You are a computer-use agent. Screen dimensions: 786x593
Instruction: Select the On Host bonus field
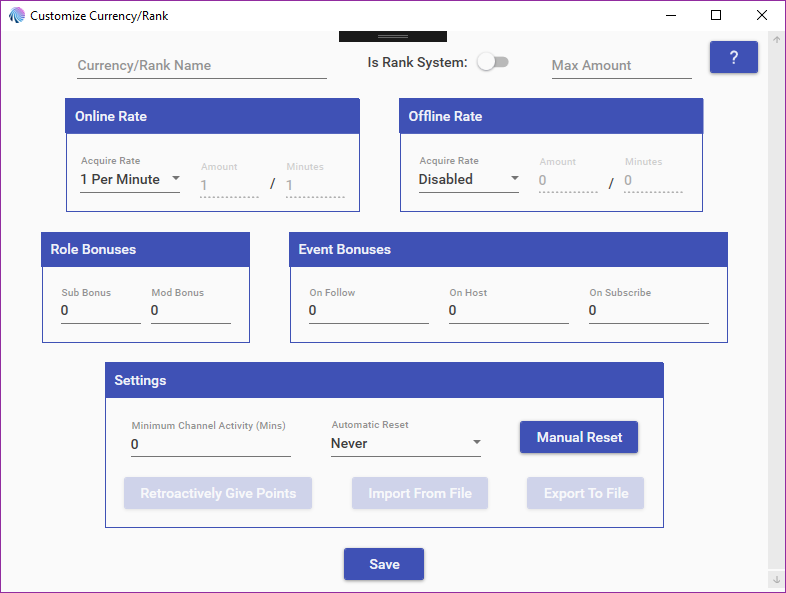[508, 311]
